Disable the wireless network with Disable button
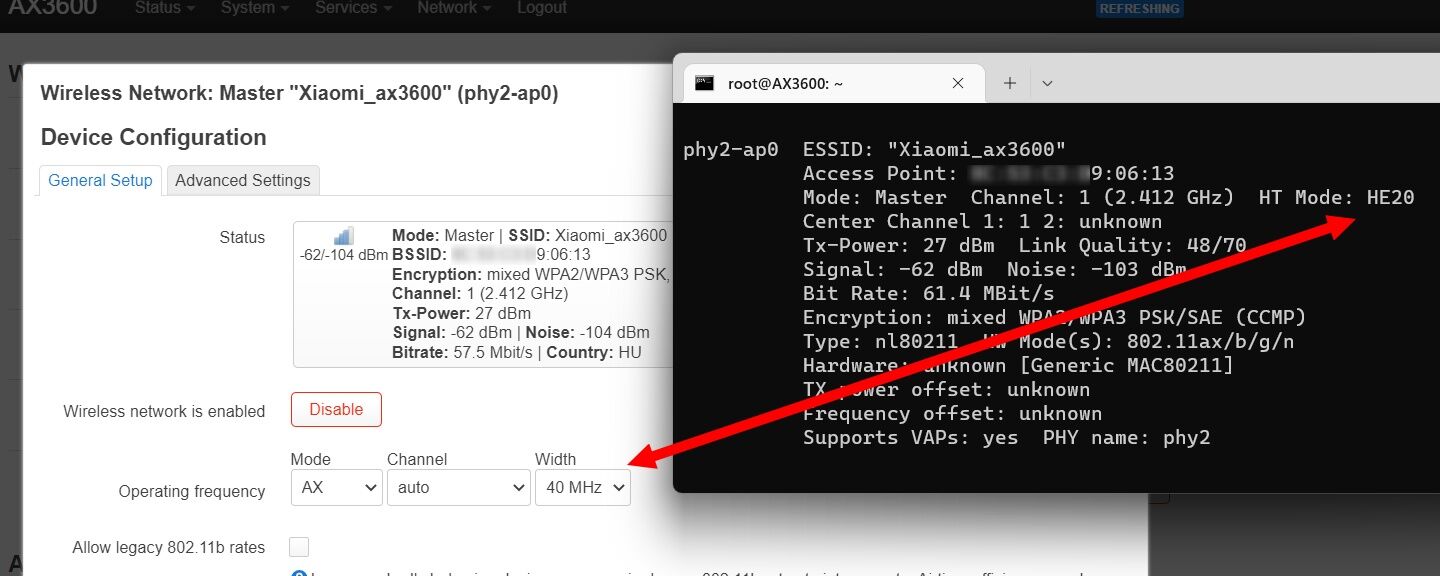 point(336,410)
